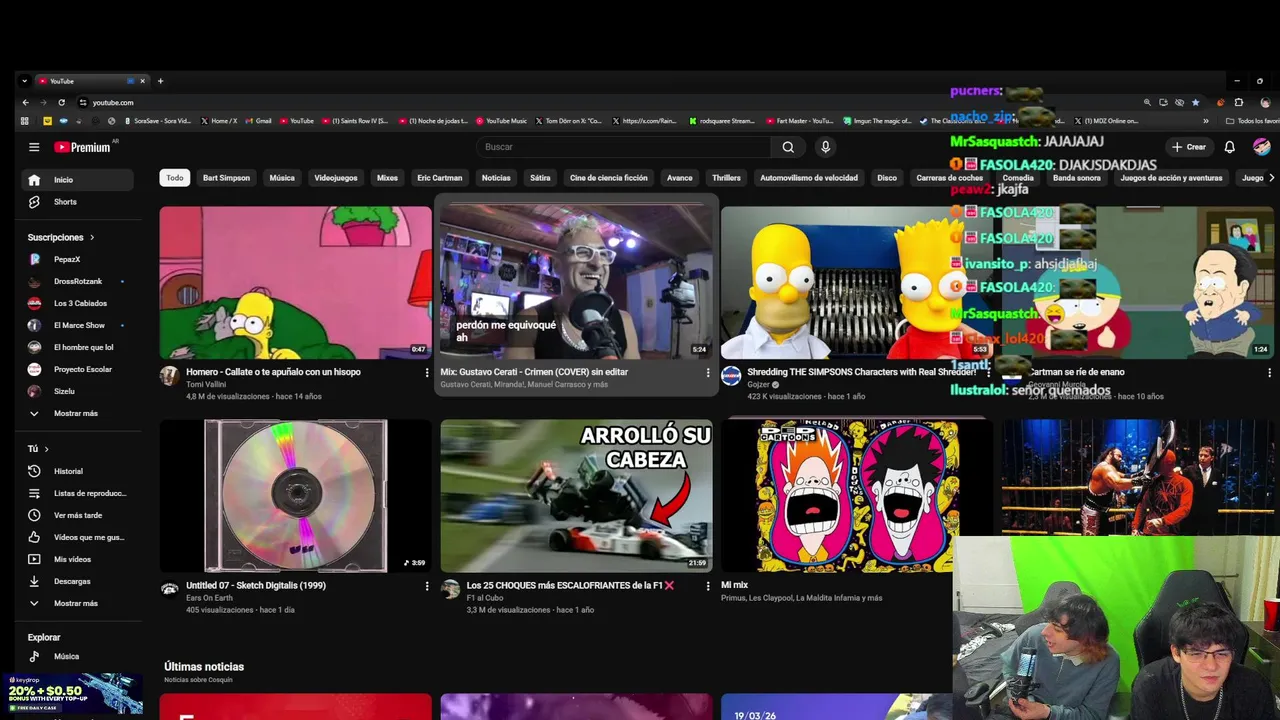
Task: Open the Tú section chevron
Action: (x=46, y=449)
